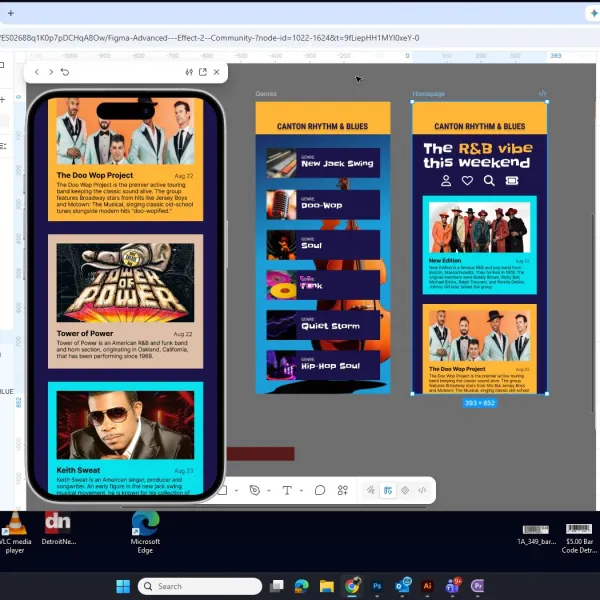
Task: Open VLC media player desktop shortcut
Action: [x=15, y=533]
